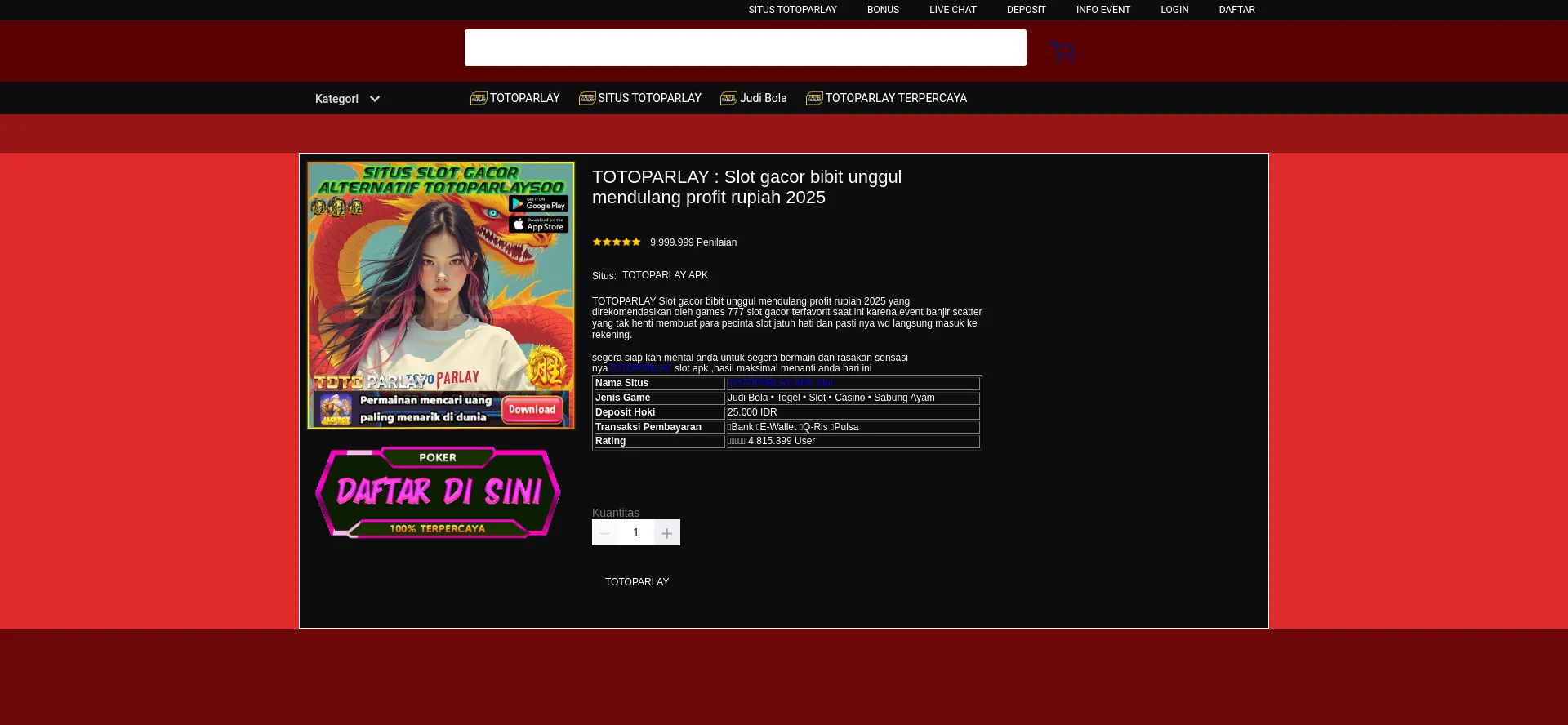
Task: Click DAFTAR in the top bar
Action: click(1236, 10)
